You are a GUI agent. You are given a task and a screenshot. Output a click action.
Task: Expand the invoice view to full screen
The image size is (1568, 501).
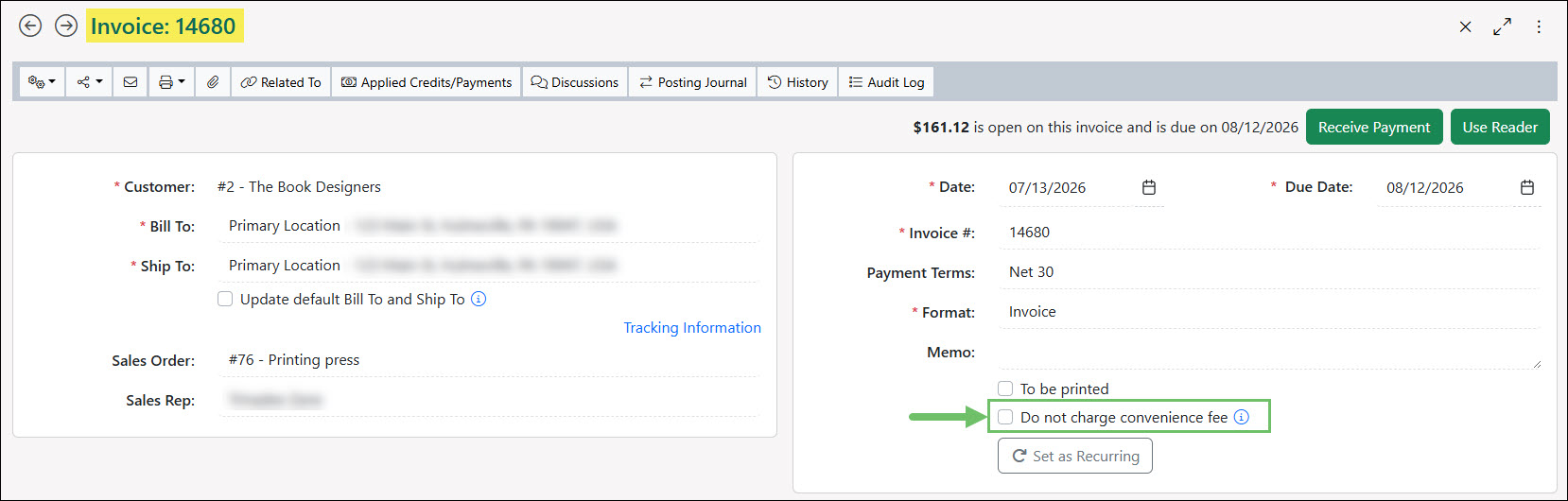[x=1502, y=26]
